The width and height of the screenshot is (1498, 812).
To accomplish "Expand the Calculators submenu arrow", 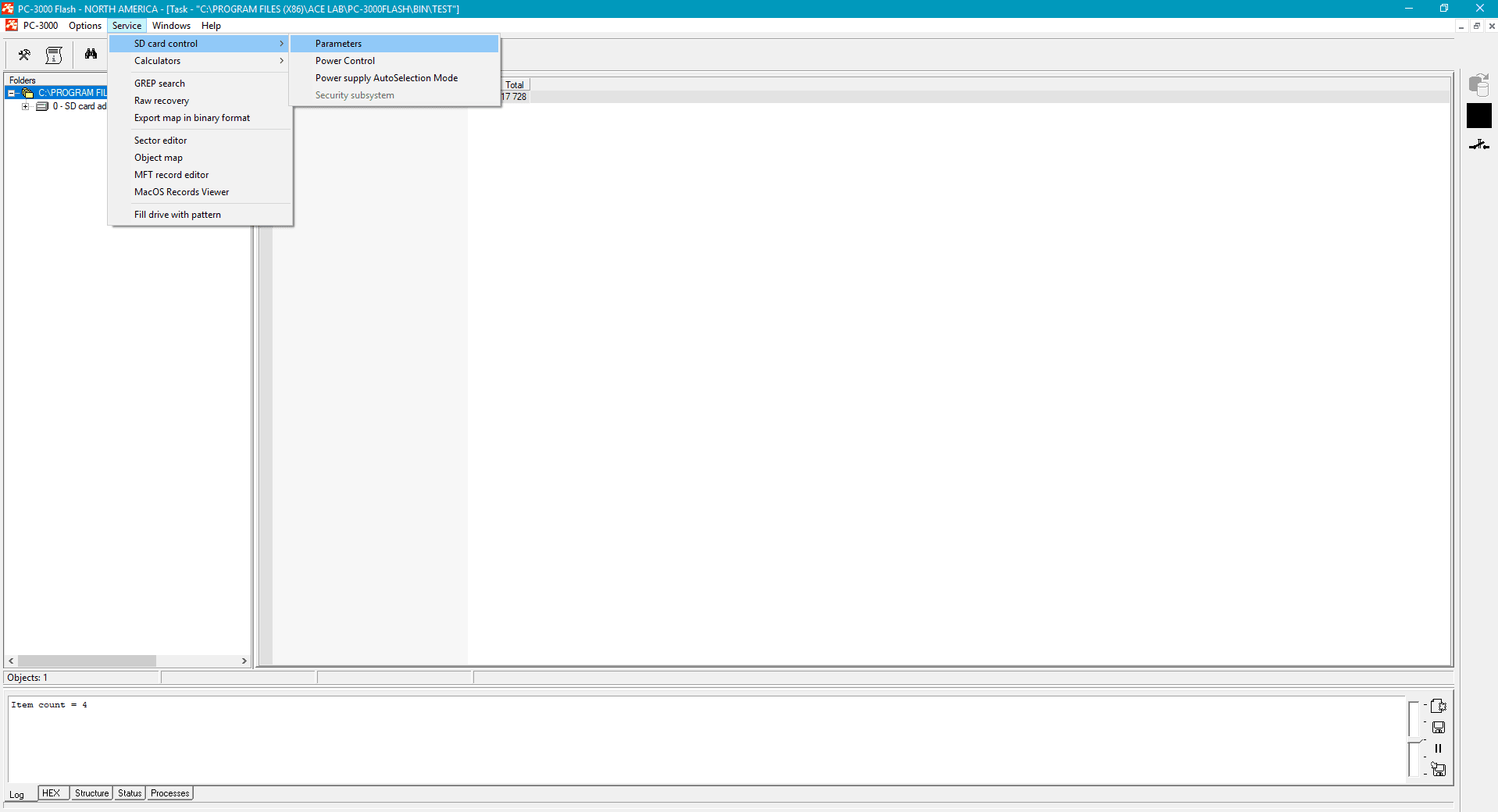I will point(281,61).
